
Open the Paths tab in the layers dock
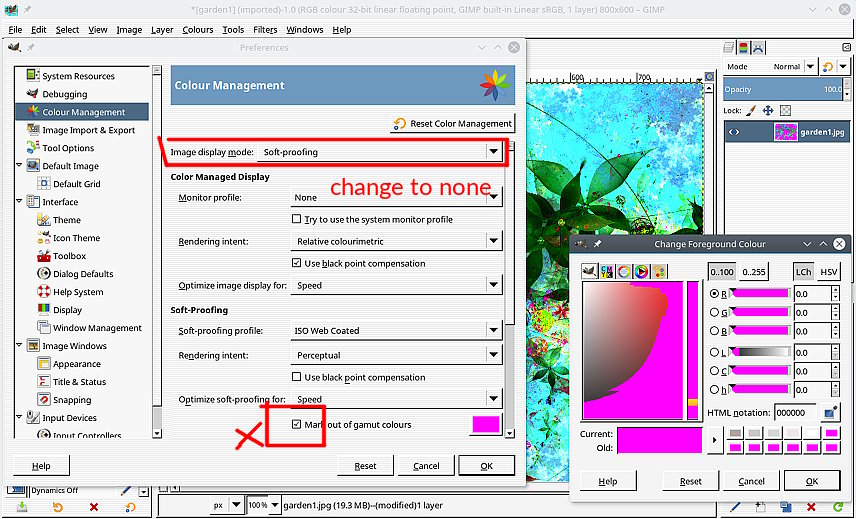click(x=758, y=47)
